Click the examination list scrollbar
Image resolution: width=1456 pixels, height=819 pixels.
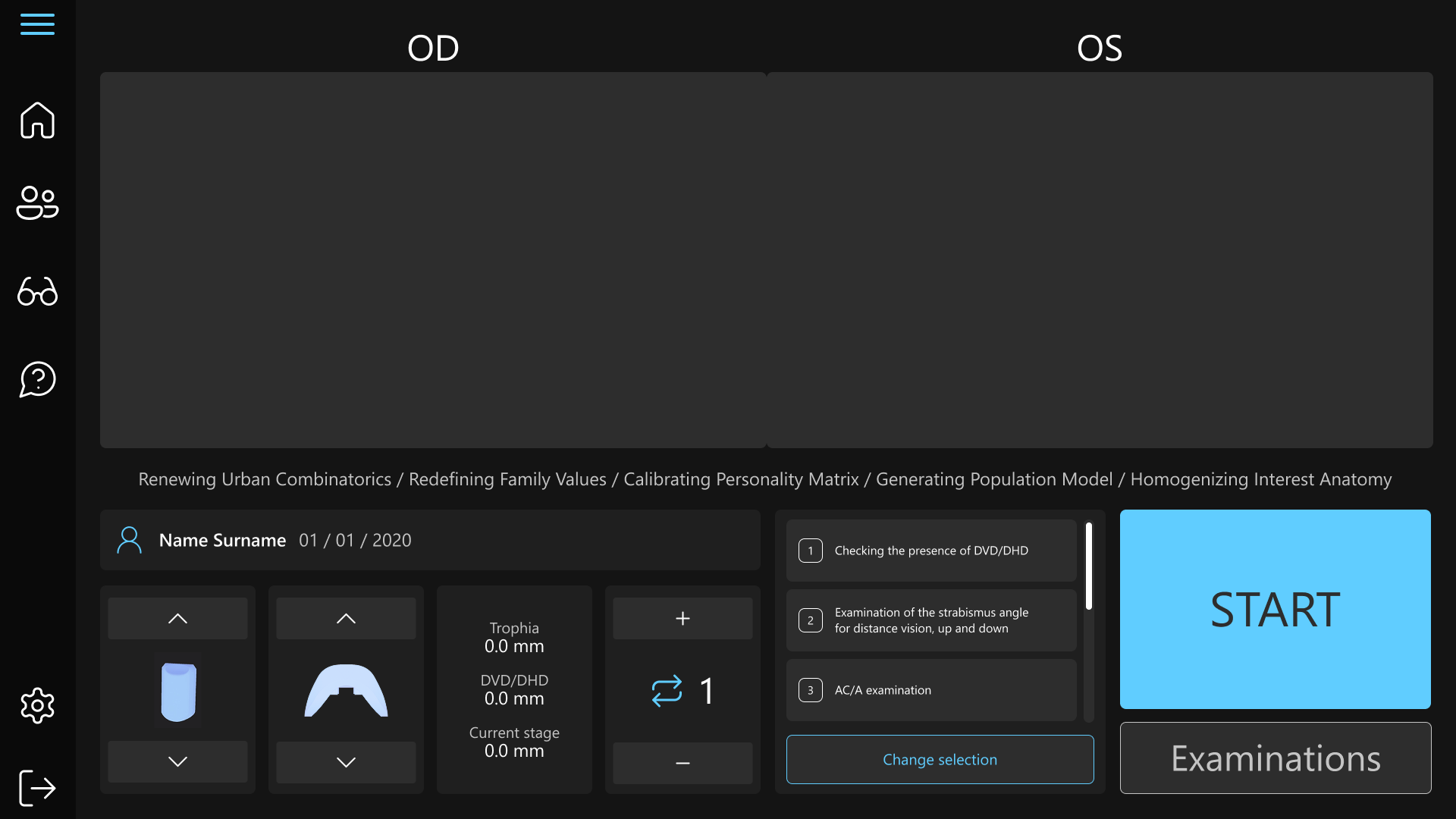point(1089,566)
